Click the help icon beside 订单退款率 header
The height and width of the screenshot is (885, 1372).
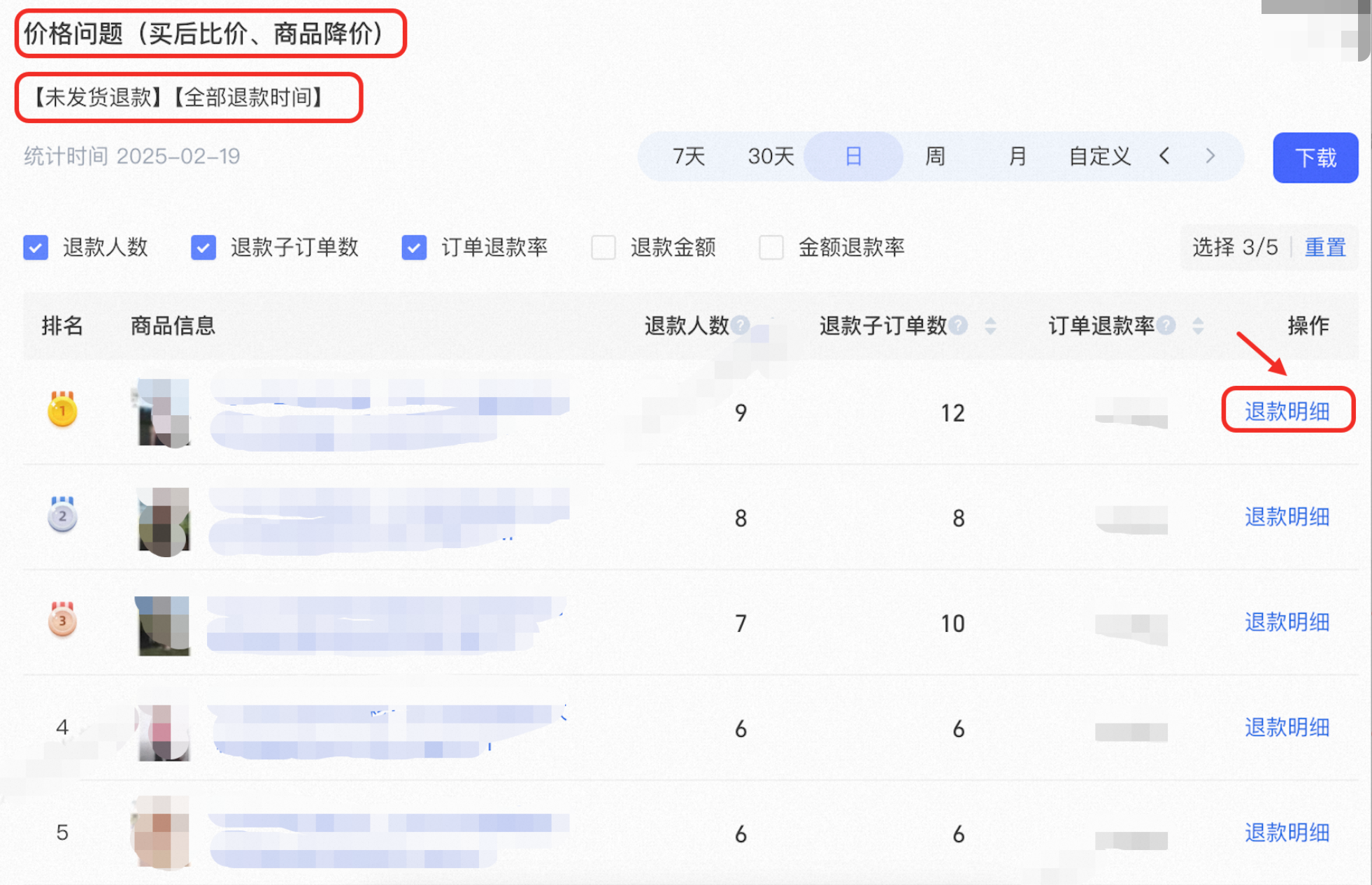click(1166, 325)
